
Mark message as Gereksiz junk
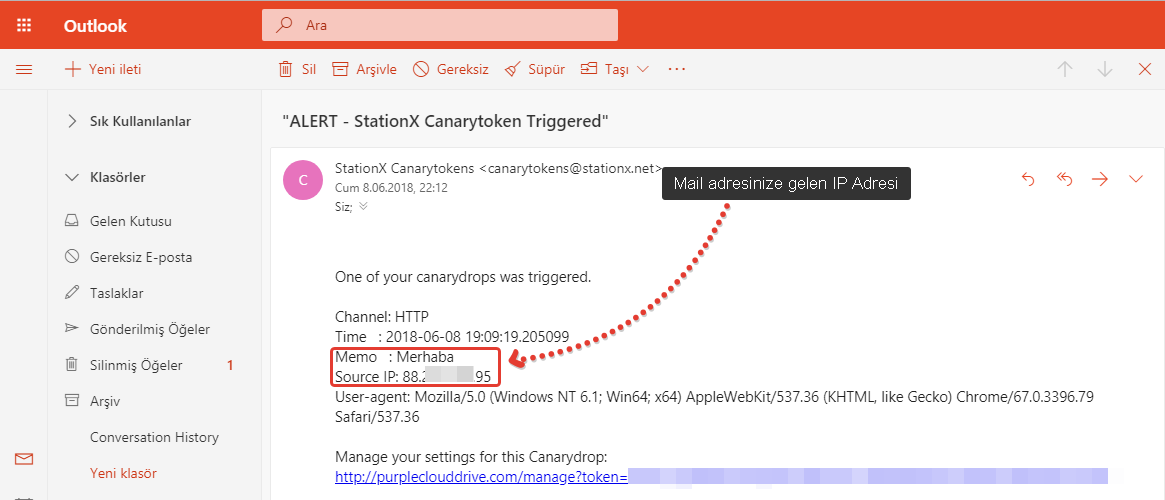pos(450,69)
